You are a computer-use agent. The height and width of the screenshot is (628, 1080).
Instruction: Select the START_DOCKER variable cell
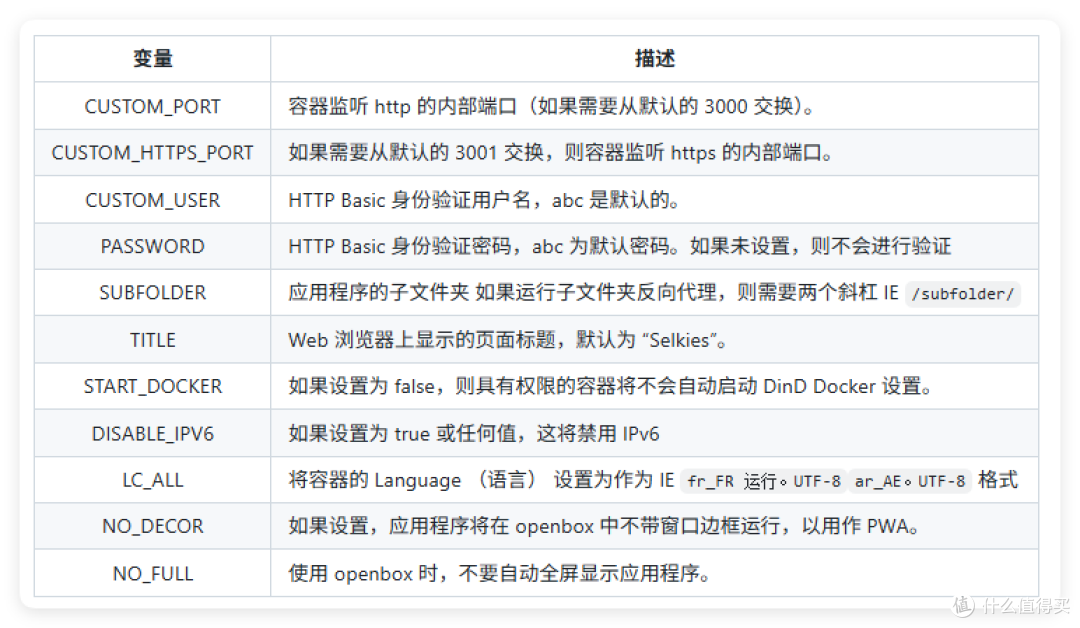coord(152,386)
